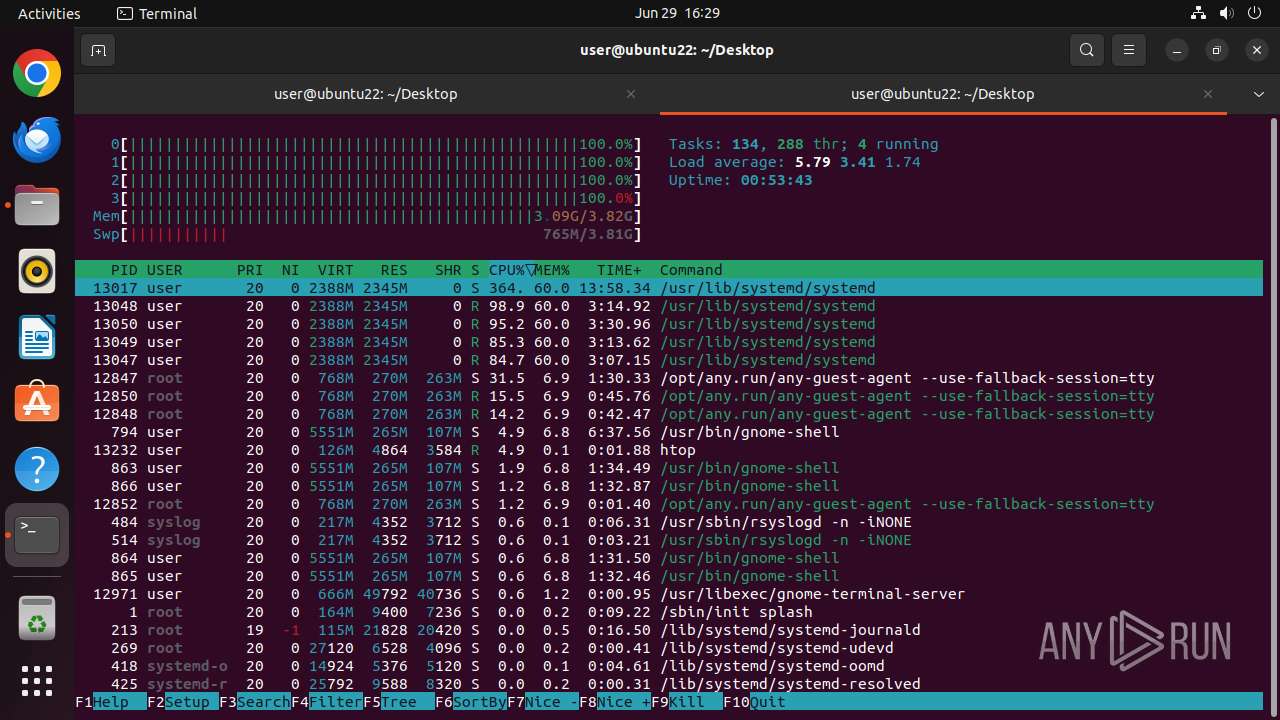The image size is (1280, 720).
Task: Open Google Chrome from the dock
Action: pyautogui.click(x=37, y=73)
